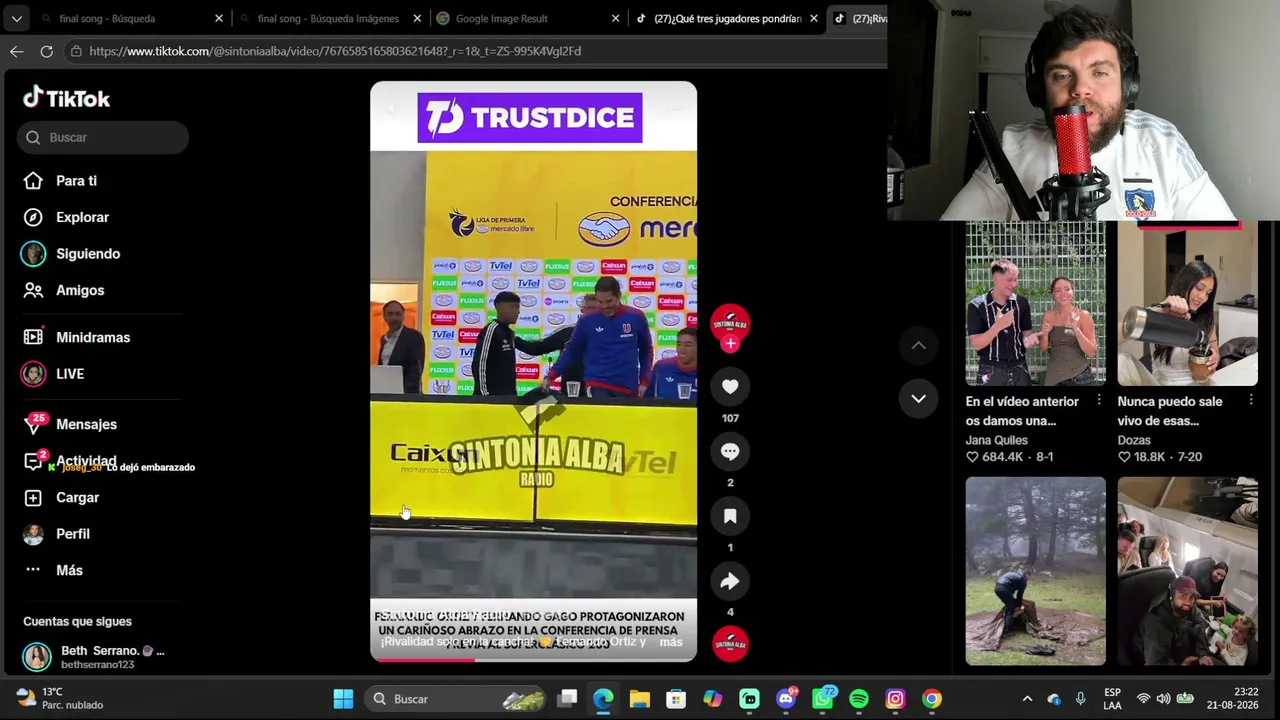This screenshot has height=720, width=1280.
Task: Switch to '¿Qué tres jugadores pondrían' tab
Action: point(727,18)
